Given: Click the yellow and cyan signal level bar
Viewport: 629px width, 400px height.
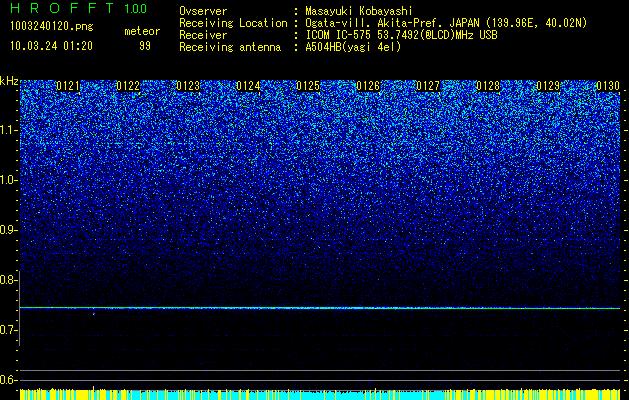Looking at the screenshot, I should click(x=320, y=394).
